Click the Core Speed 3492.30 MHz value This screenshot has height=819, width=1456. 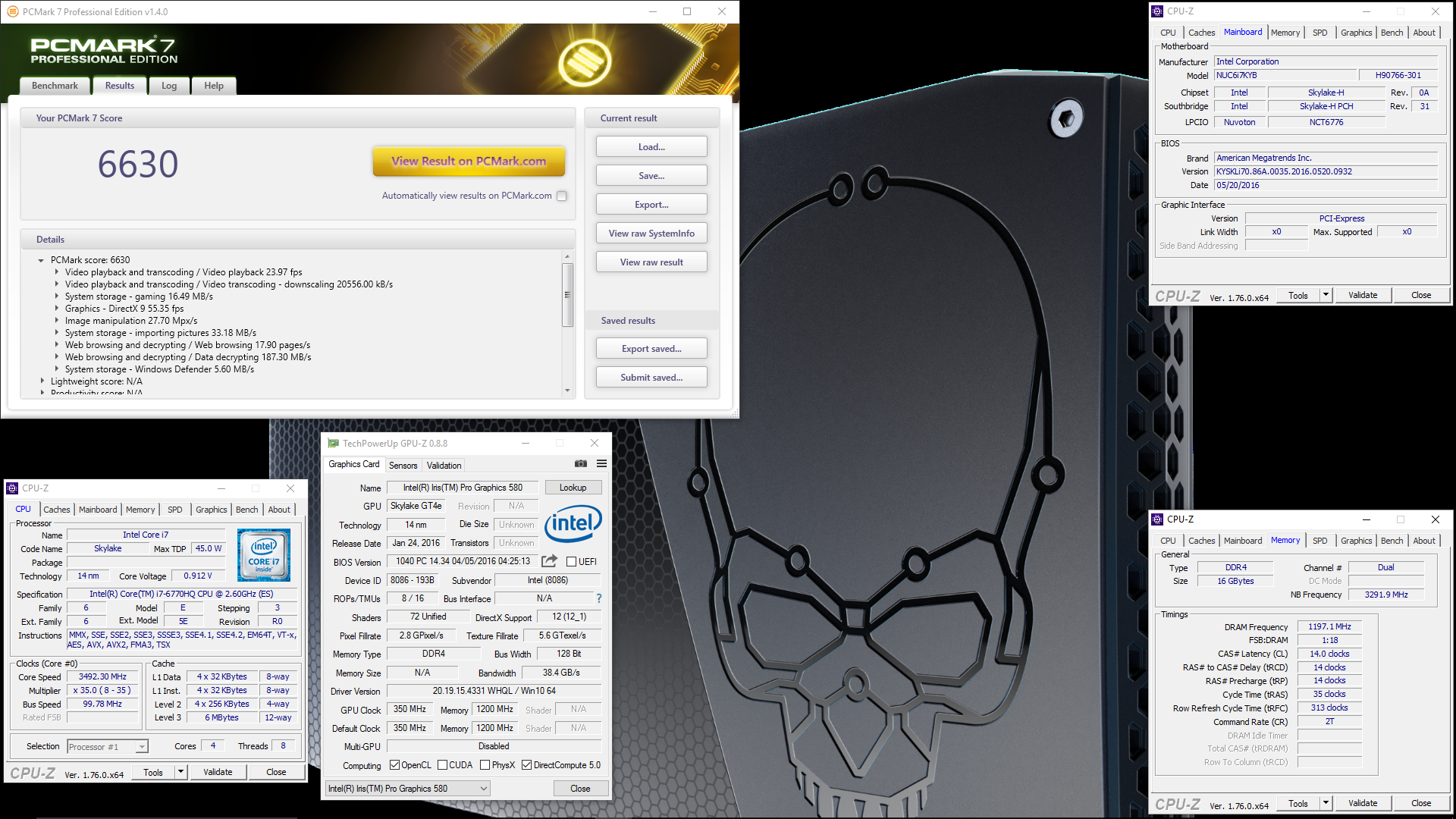[102, 676]
